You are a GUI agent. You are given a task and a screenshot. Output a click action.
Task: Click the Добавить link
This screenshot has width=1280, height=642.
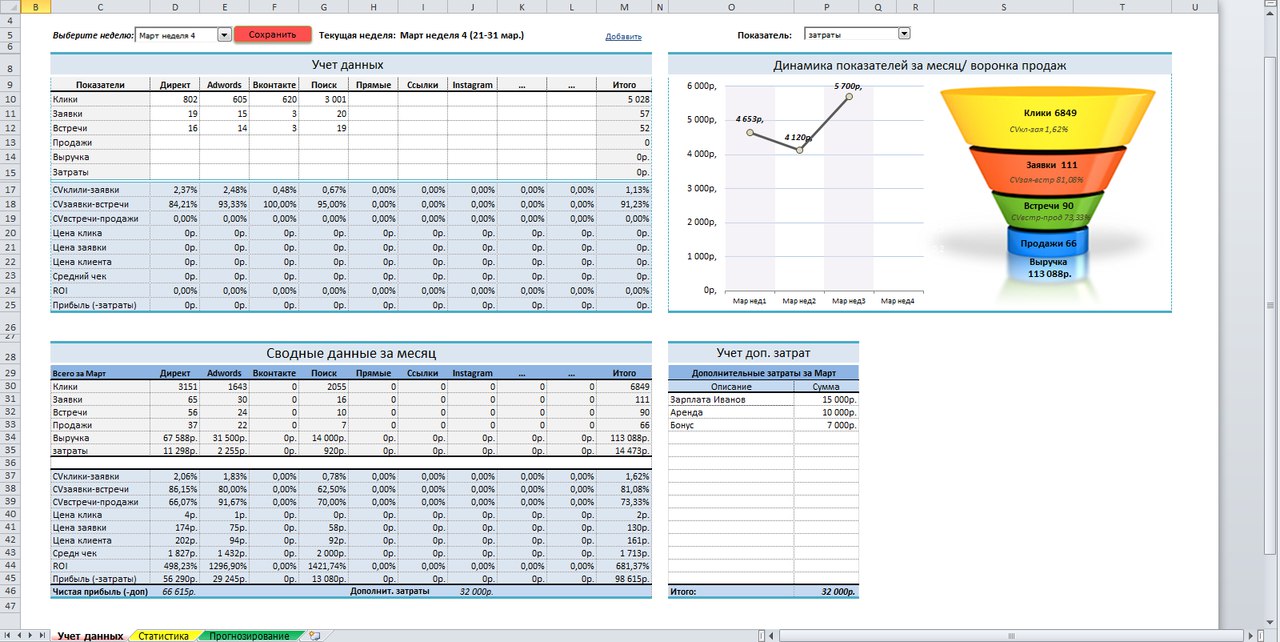pyautogui.click(x=623, y=37)
